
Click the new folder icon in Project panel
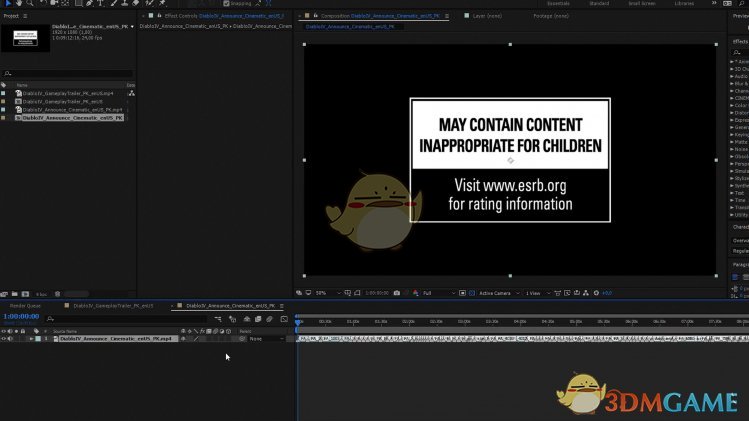pos(14,294)
